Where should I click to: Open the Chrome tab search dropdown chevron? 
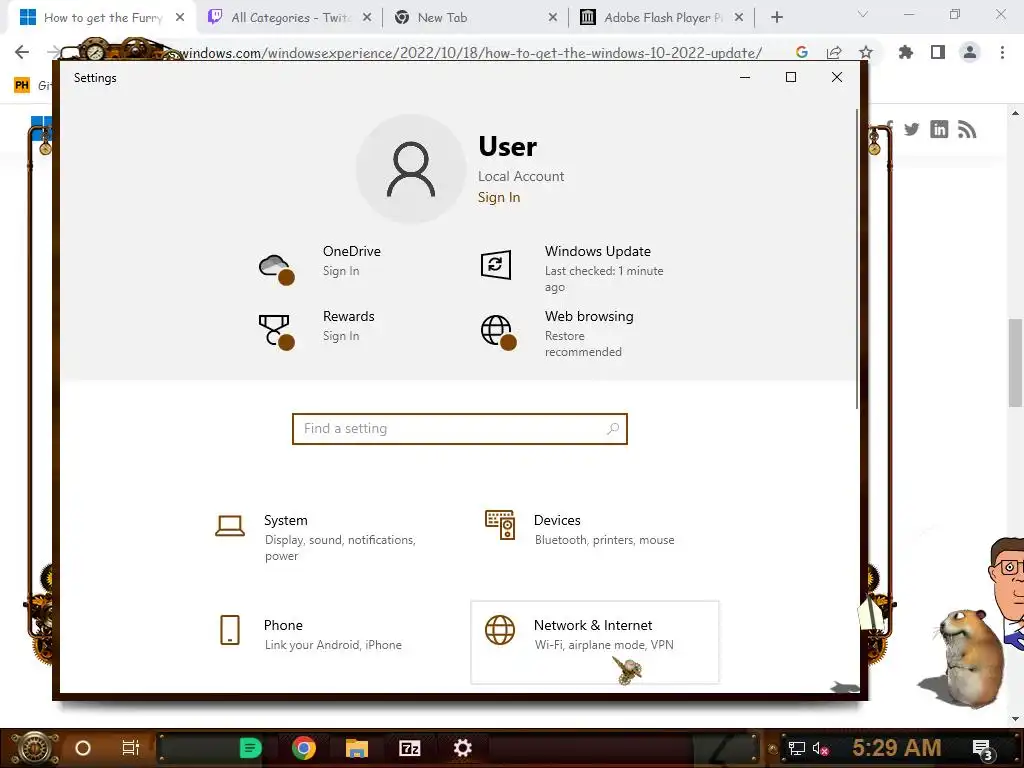[x=863, y=14]
